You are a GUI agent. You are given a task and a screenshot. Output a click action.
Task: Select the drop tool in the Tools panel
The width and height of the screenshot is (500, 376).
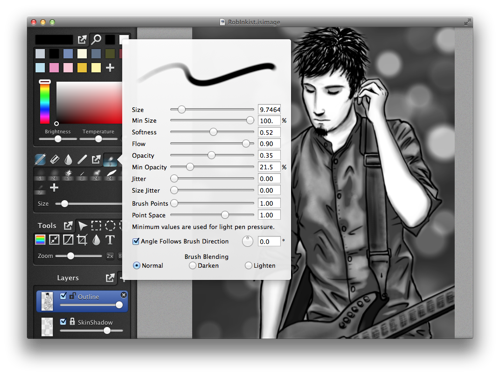click(96, 240)
